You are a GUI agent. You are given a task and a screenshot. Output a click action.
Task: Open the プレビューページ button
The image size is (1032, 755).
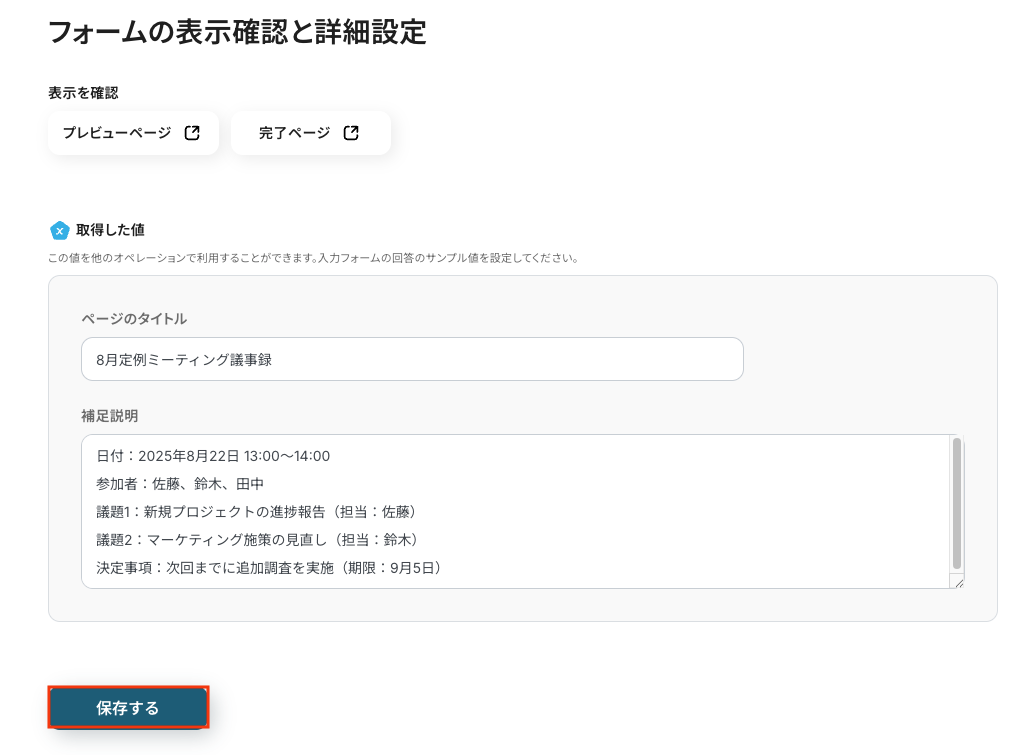coord(133,133)
